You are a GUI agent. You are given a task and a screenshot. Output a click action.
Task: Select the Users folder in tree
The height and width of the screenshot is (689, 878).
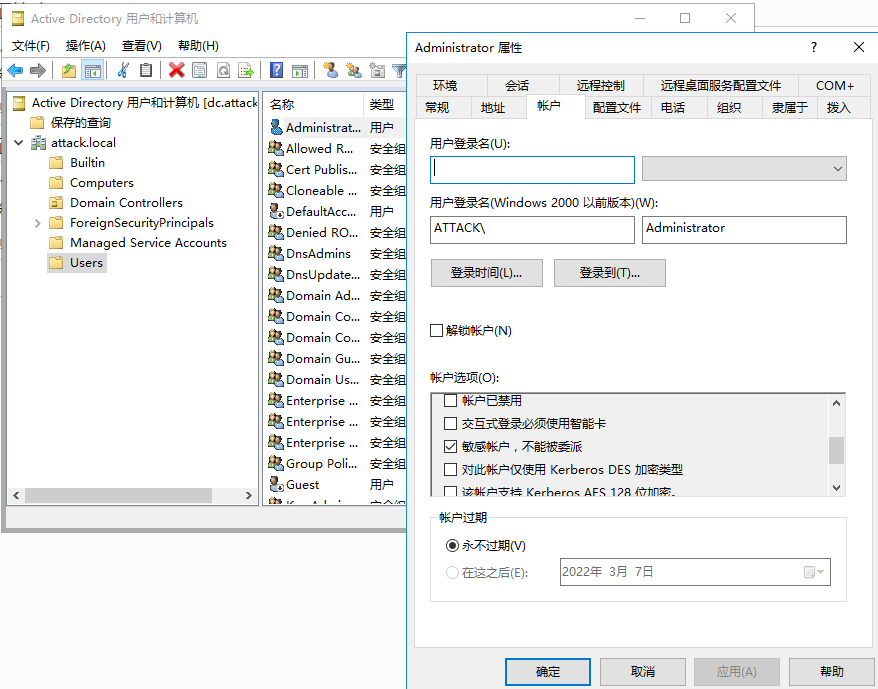coord(86,263)
